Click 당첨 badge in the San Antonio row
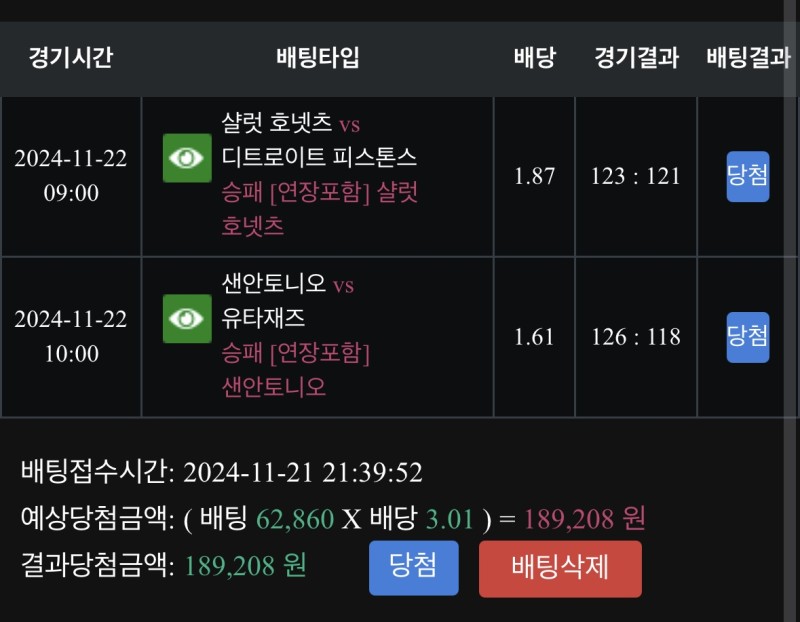Viewport: 800px width, 622px height. pos(747,337)
